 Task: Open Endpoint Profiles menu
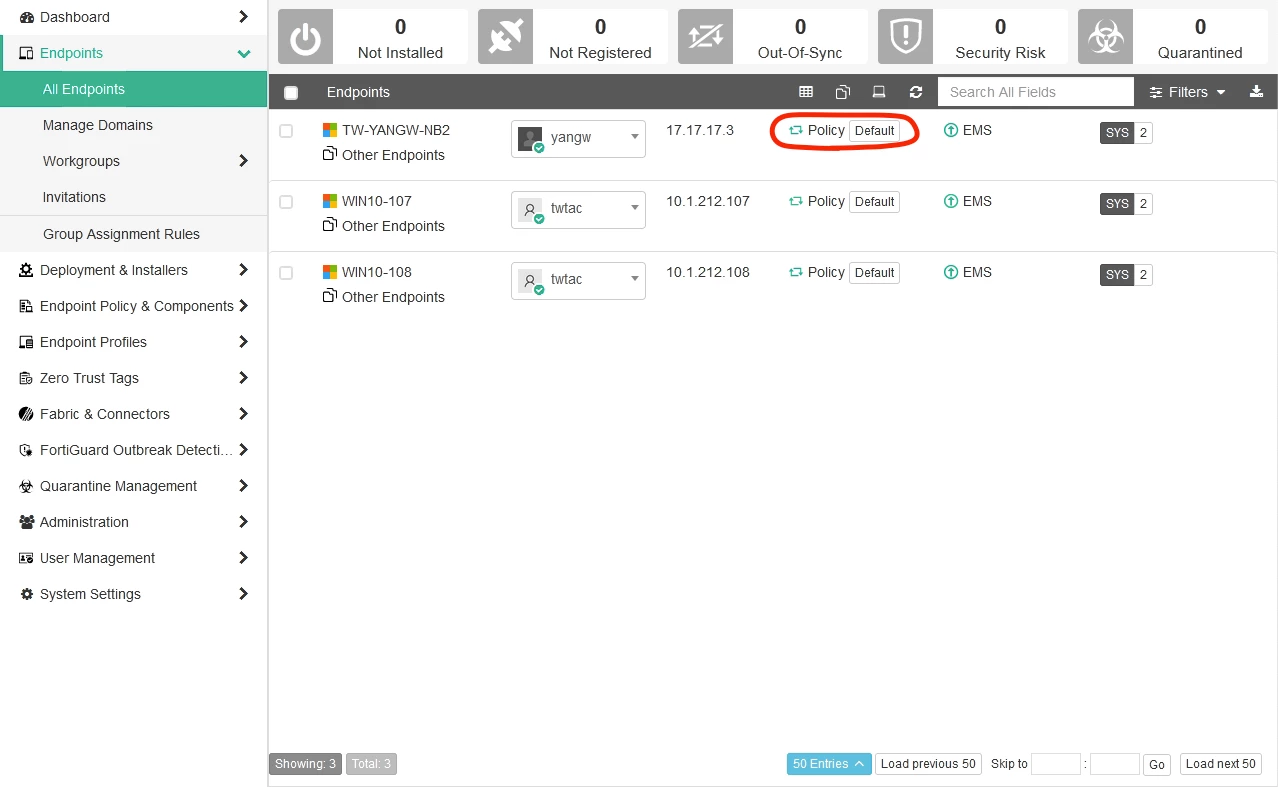click(x=134, y=342)
